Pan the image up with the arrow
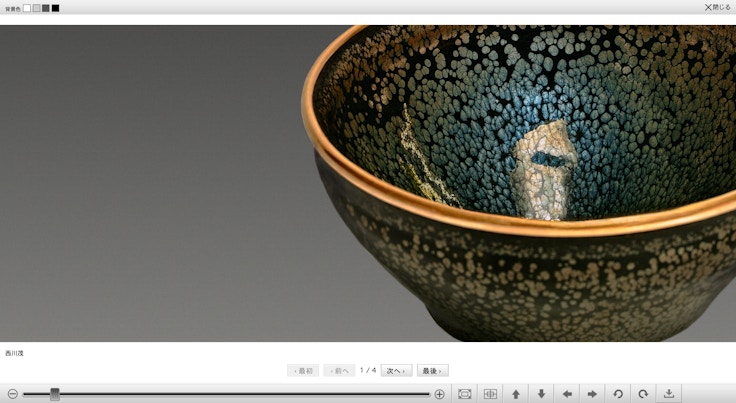 (516, 394)
